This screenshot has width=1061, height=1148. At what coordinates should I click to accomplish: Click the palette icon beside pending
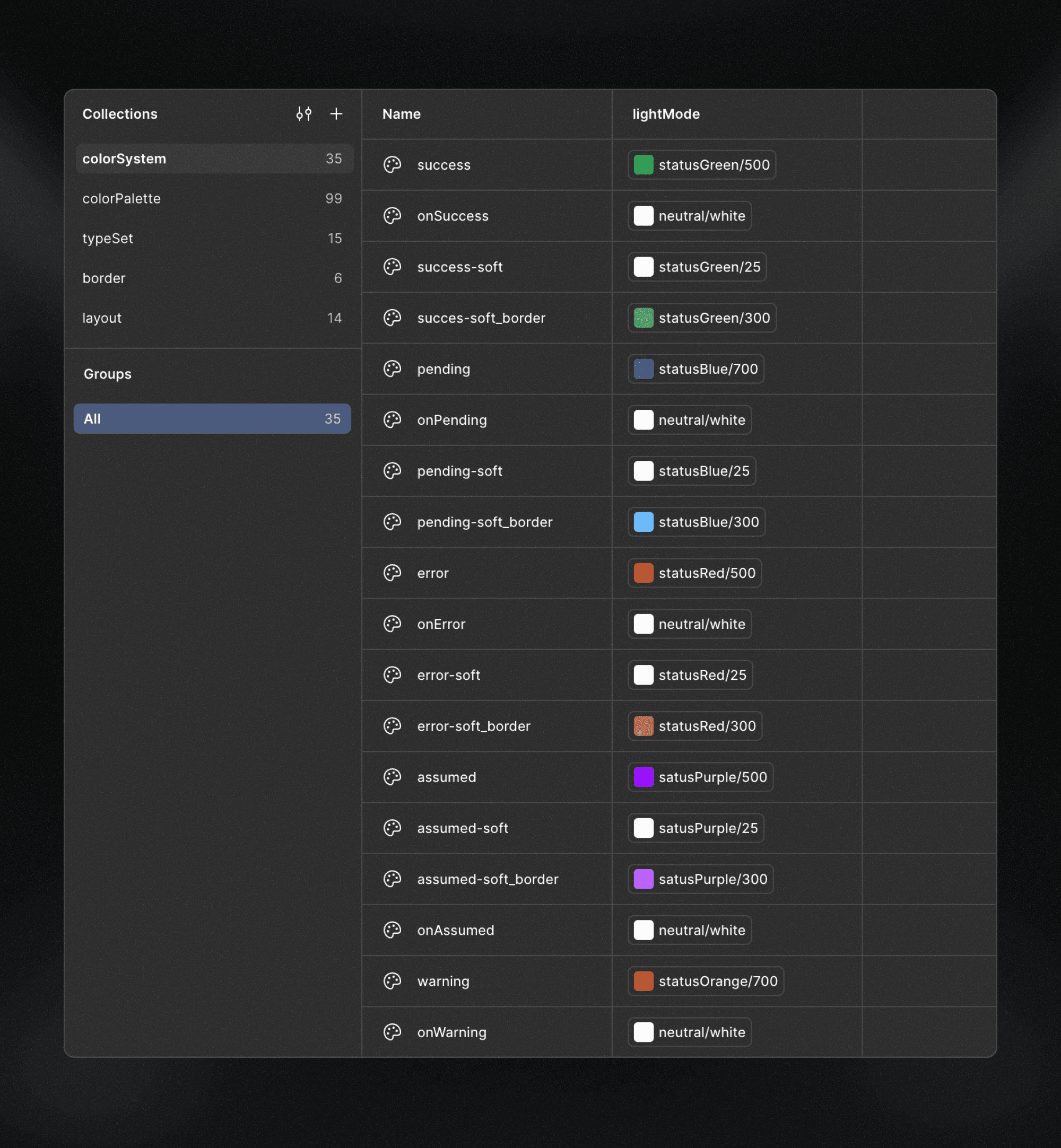pos(392,369)
